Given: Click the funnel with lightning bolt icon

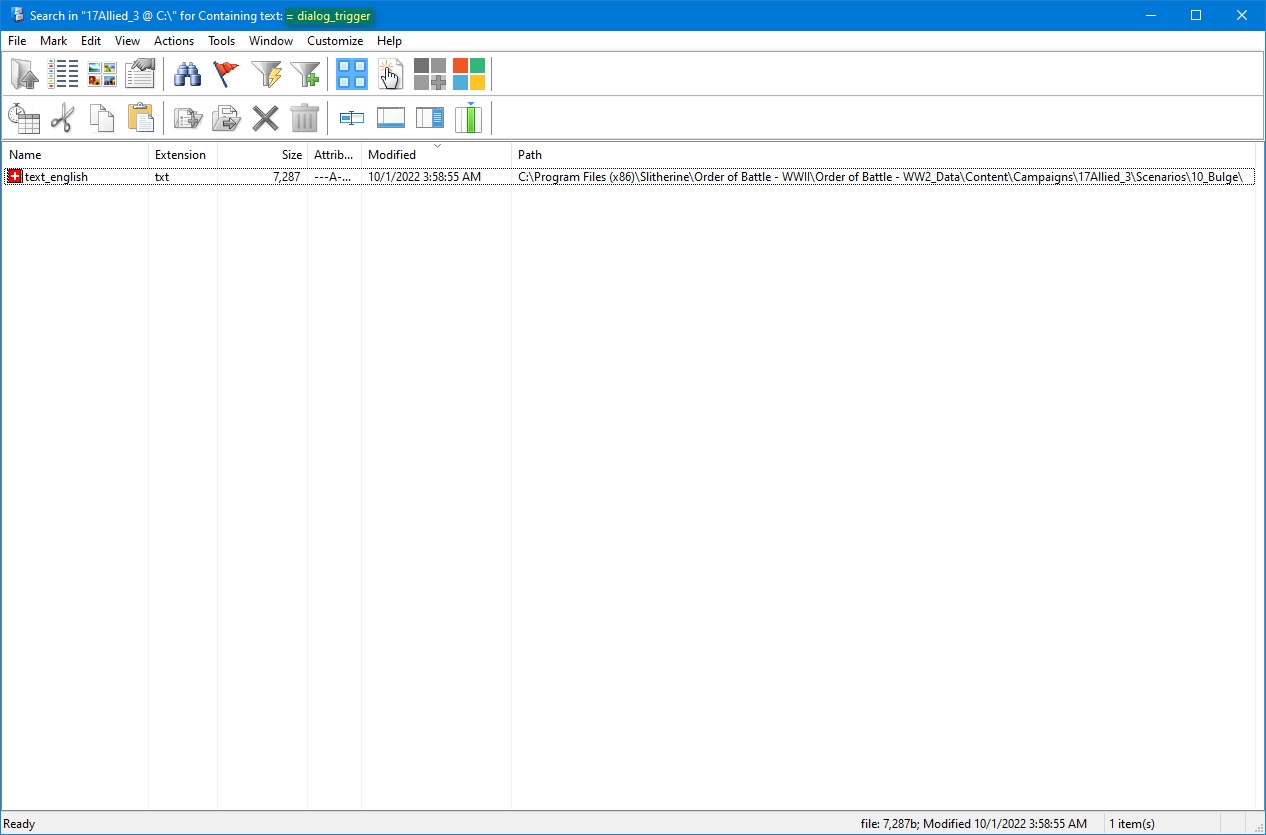Looking at the screenshot, I should (x=266, y=74).
